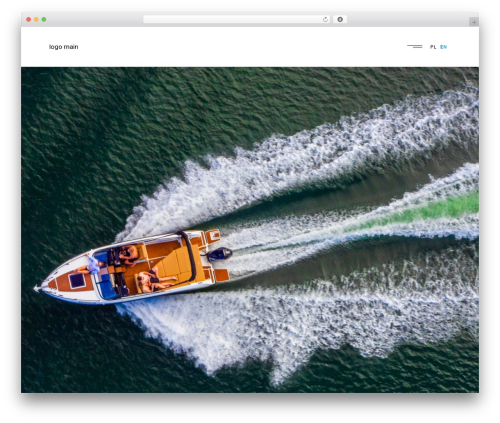Open a new browser tab with plus
500x423 pixels.
tap(474, 22)
